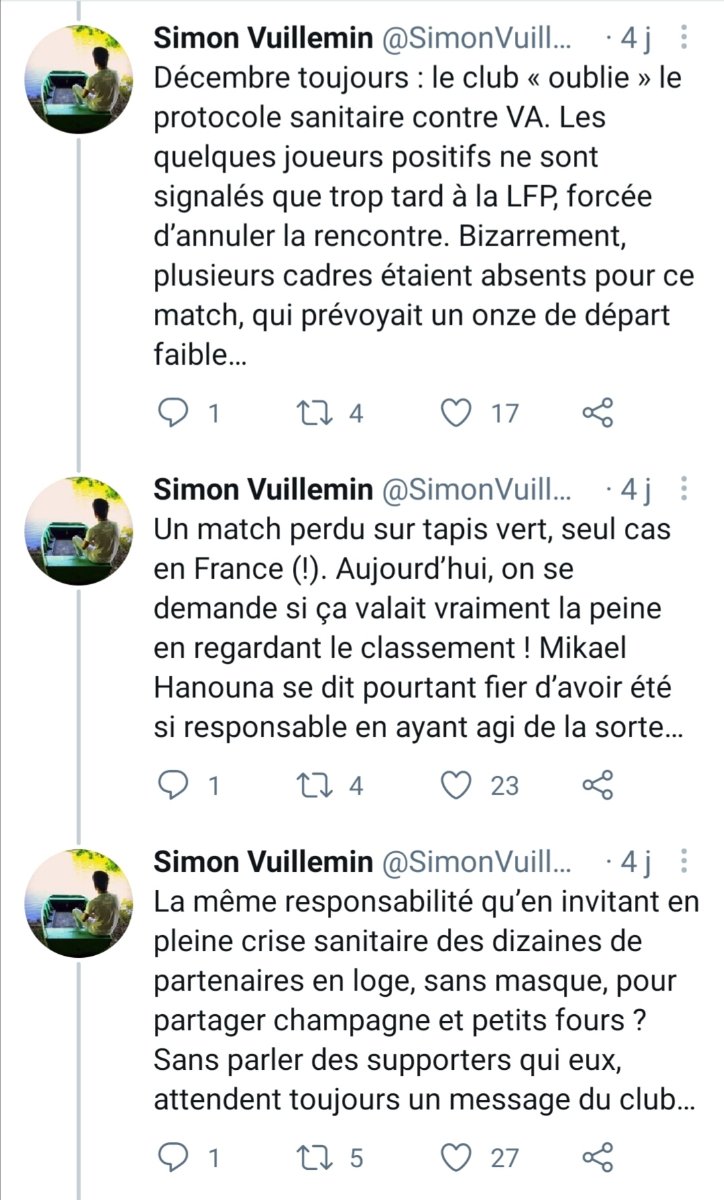Share the 'Un match perdu' tweet
Image resolution: width=724 pixels, height=1200 pixels.
pos(597,785)
